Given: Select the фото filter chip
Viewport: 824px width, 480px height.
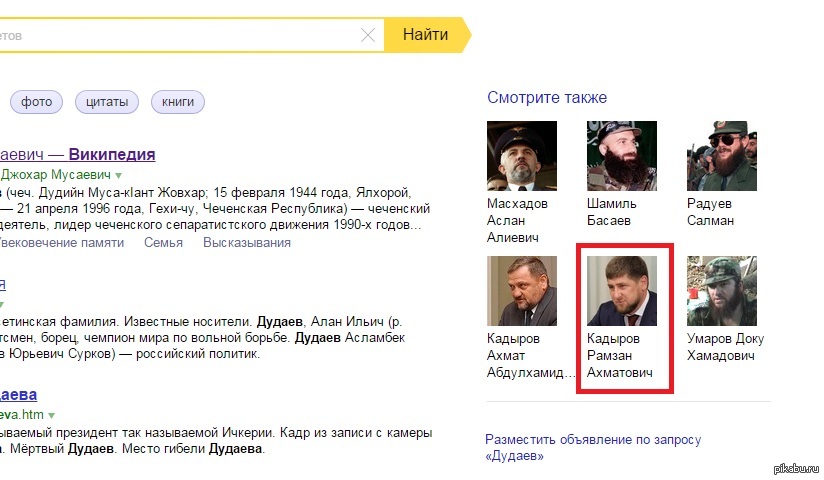Looking at the screenshot, I should [x=36, y=102].
